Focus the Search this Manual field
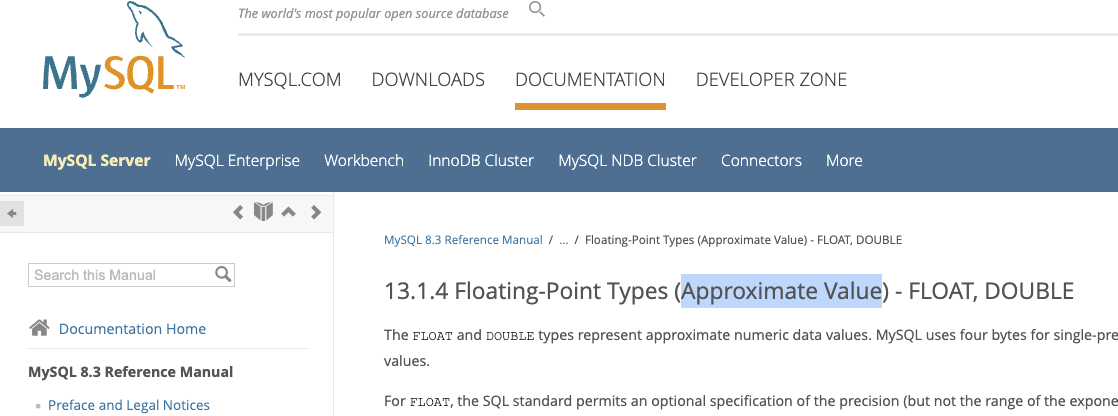 [x=131, y=275]
